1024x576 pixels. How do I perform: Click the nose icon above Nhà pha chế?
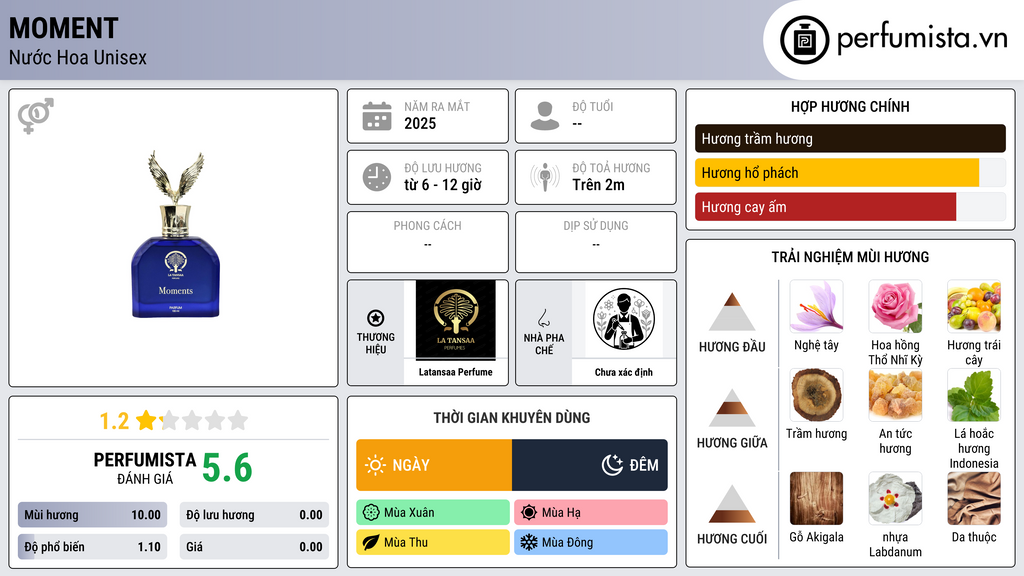543,318
